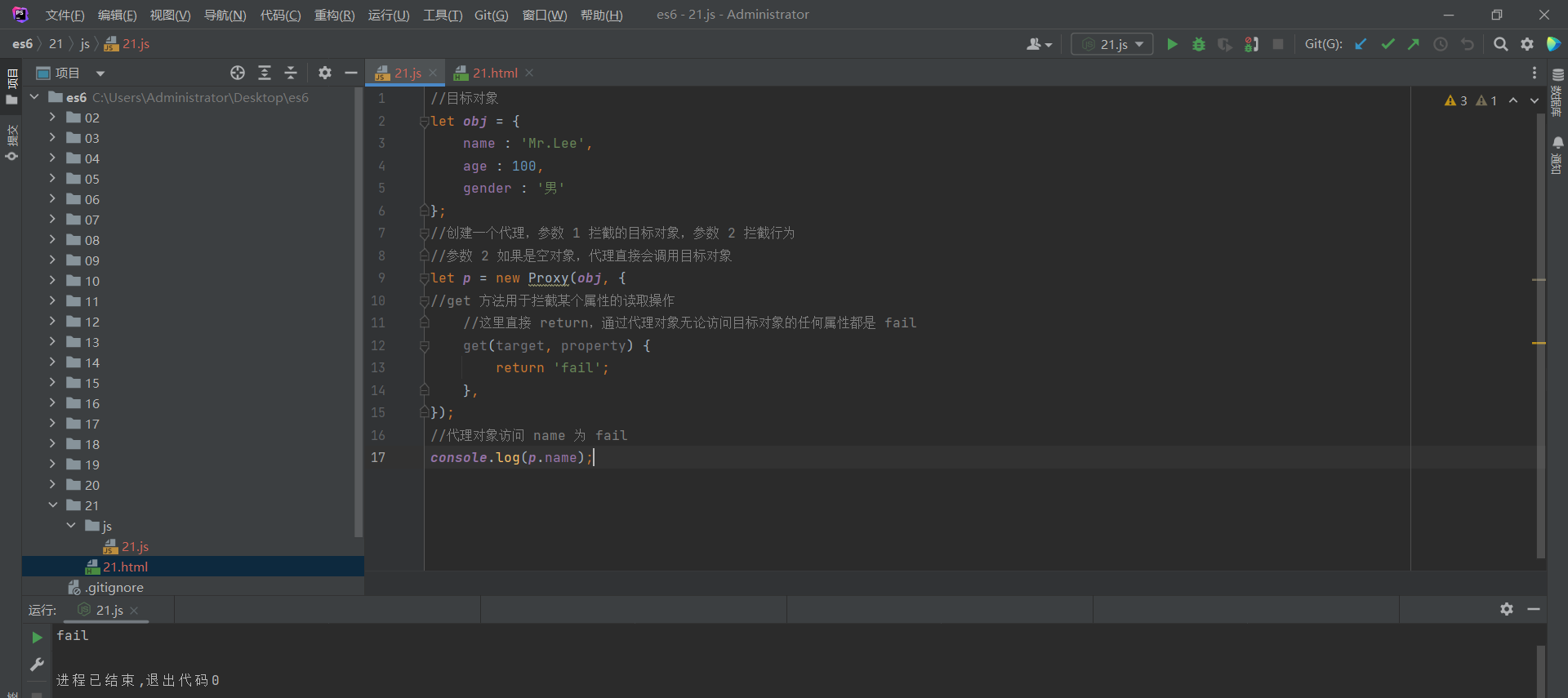The height and width of the screenshot is (698, 1568).
Task: Click the yellow warning stripe marker
Action: [1539, 343]
